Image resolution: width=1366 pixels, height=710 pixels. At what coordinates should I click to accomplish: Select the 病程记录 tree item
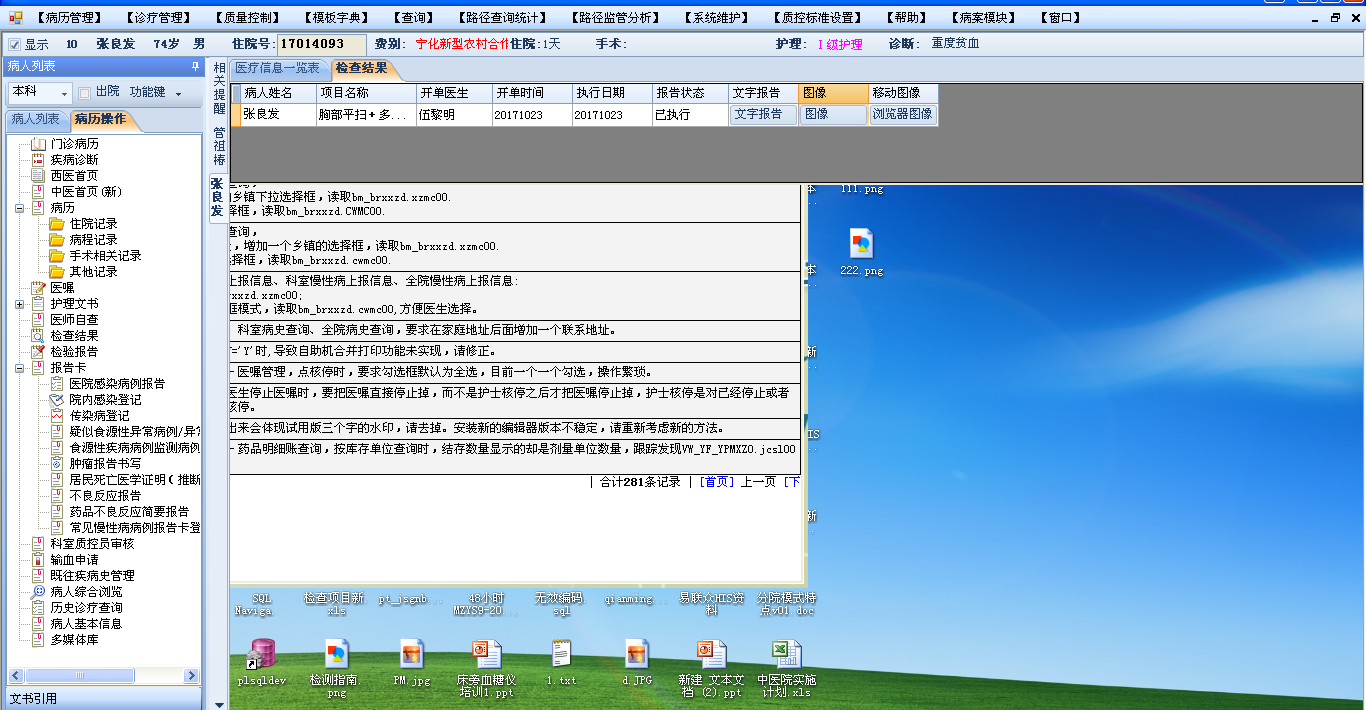pos(93,240)
